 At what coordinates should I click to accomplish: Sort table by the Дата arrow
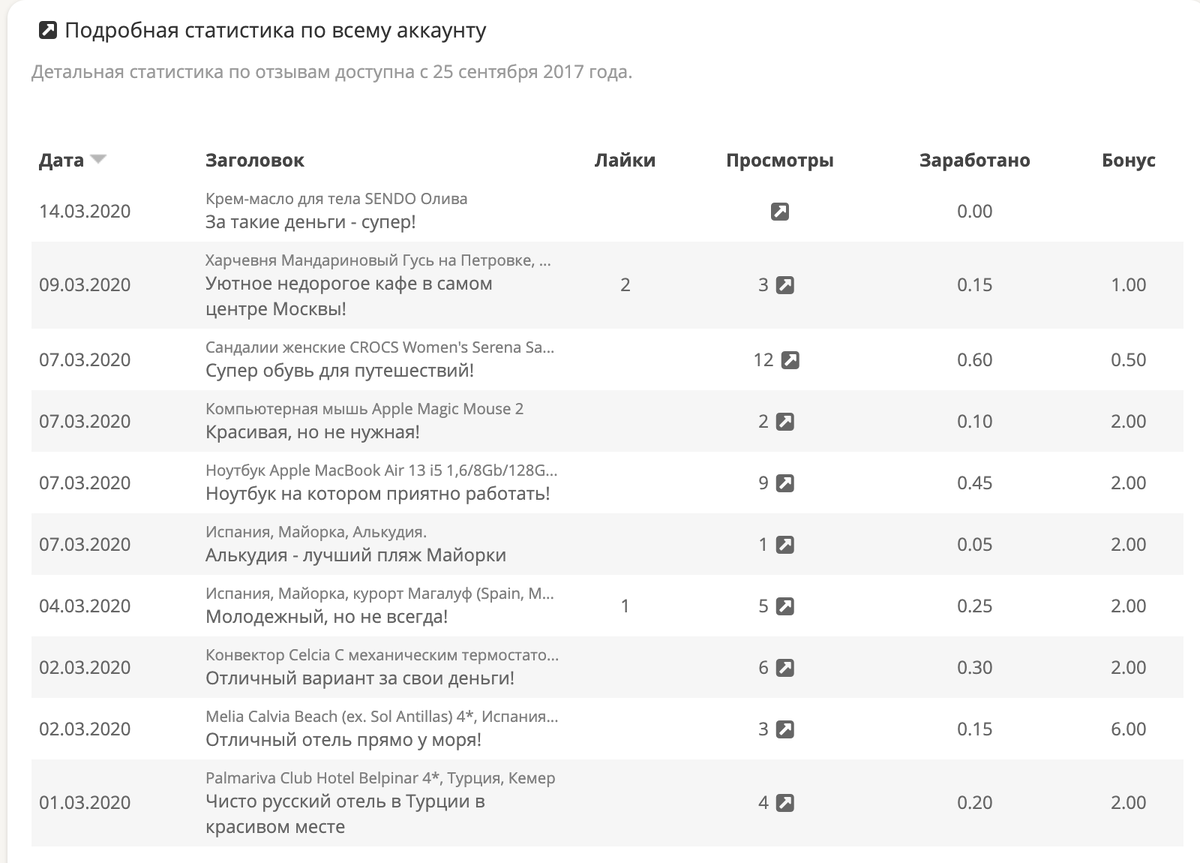coord(98,160)
